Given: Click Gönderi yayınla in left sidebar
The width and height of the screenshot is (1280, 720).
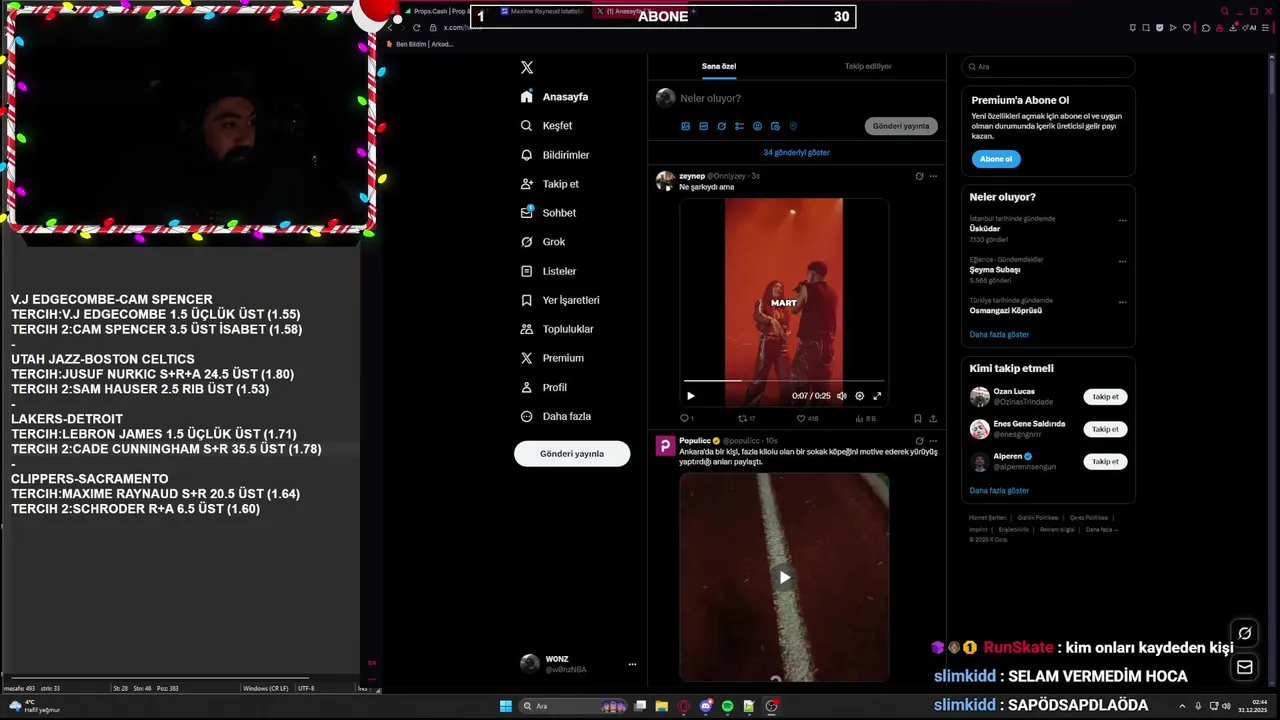Looking at the screenshot, I should (x=572, y=454).
